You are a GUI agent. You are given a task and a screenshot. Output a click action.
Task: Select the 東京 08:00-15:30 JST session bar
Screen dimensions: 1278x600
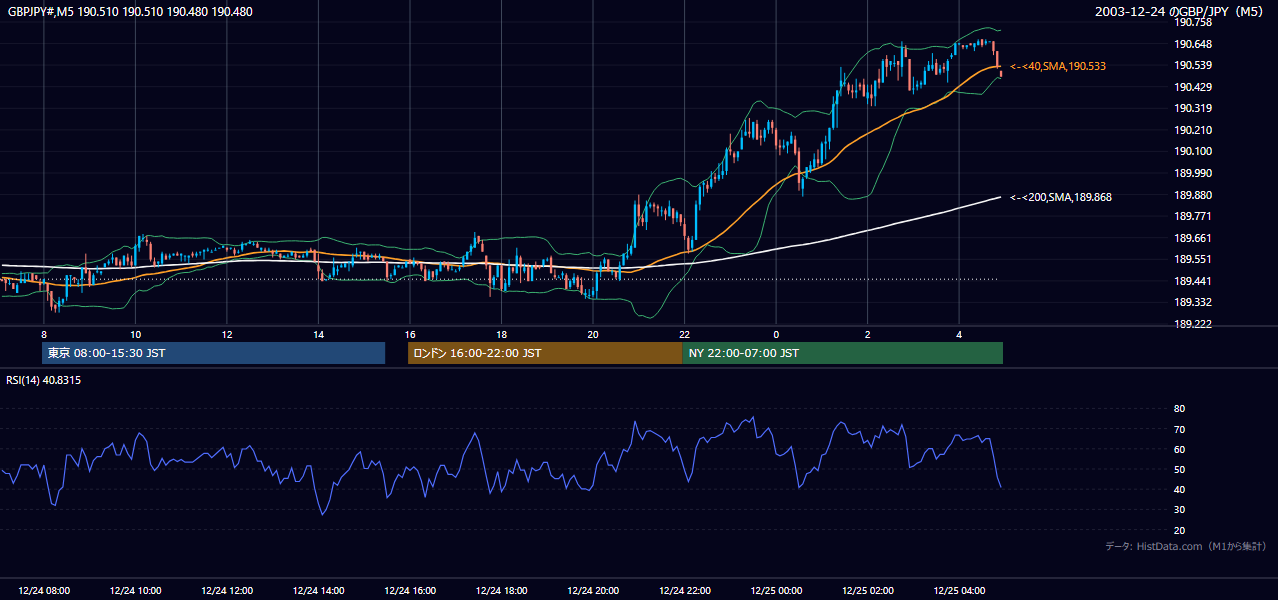213,353
